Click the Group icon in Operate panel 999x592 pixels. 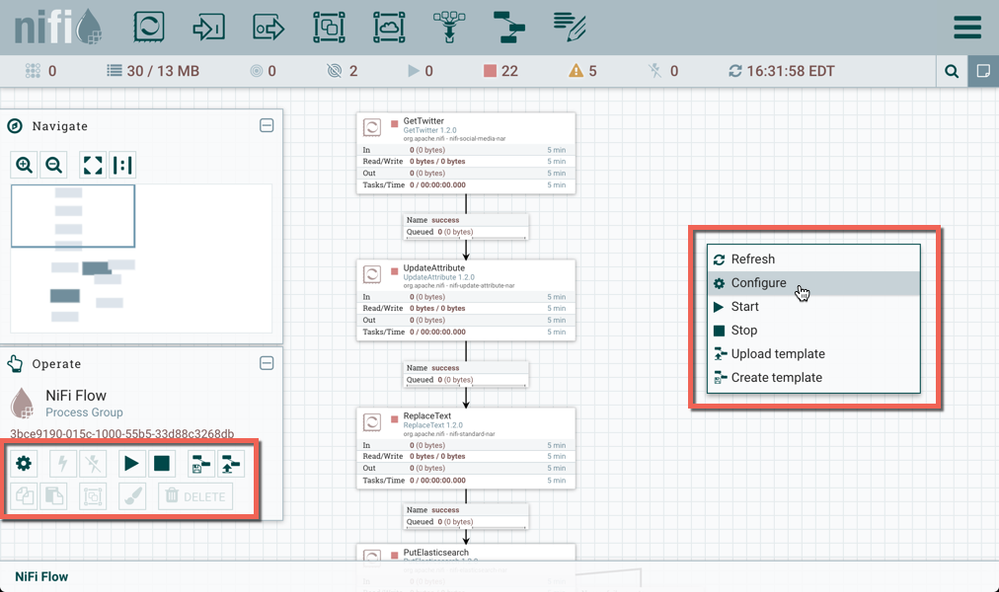(93, 496)
